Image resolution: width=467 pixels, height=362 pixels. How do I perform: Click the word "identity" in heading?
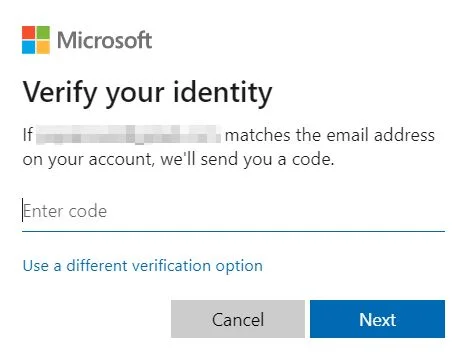tap(223, 93)
